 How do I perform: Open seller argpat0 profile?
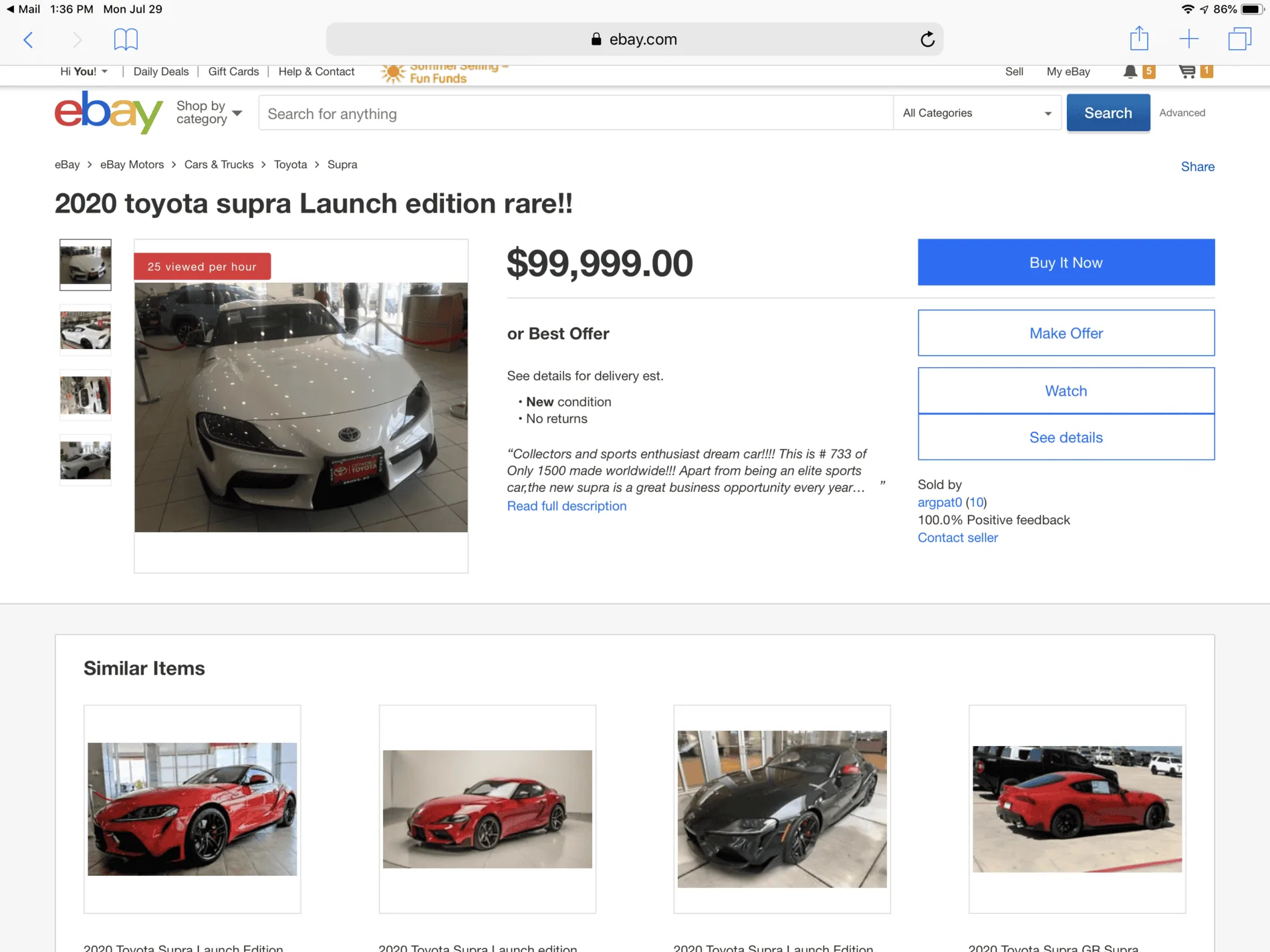[x=940, y=502]
